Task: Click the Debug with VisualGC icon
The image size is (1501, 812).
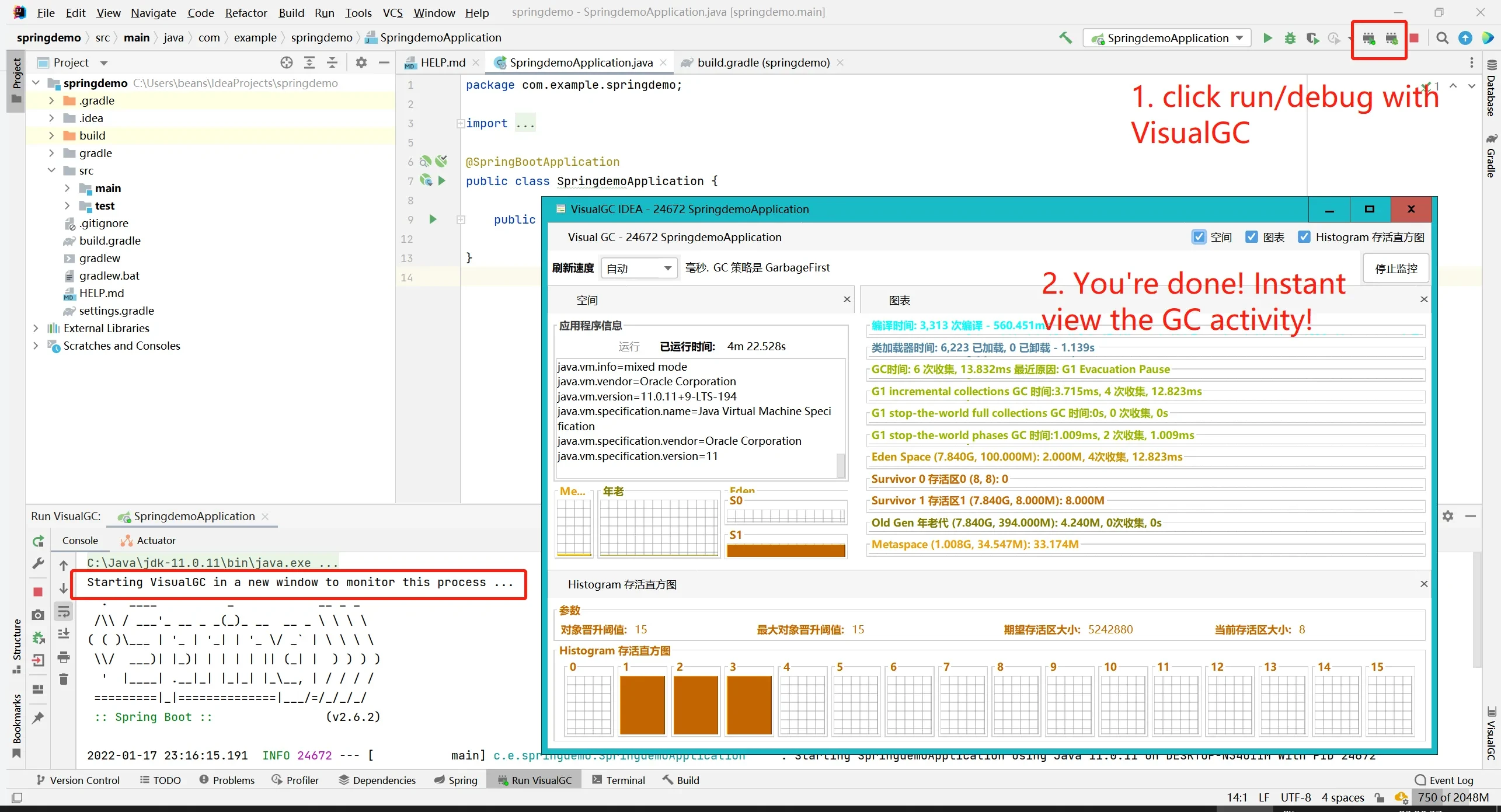Action: point(1391,38)
